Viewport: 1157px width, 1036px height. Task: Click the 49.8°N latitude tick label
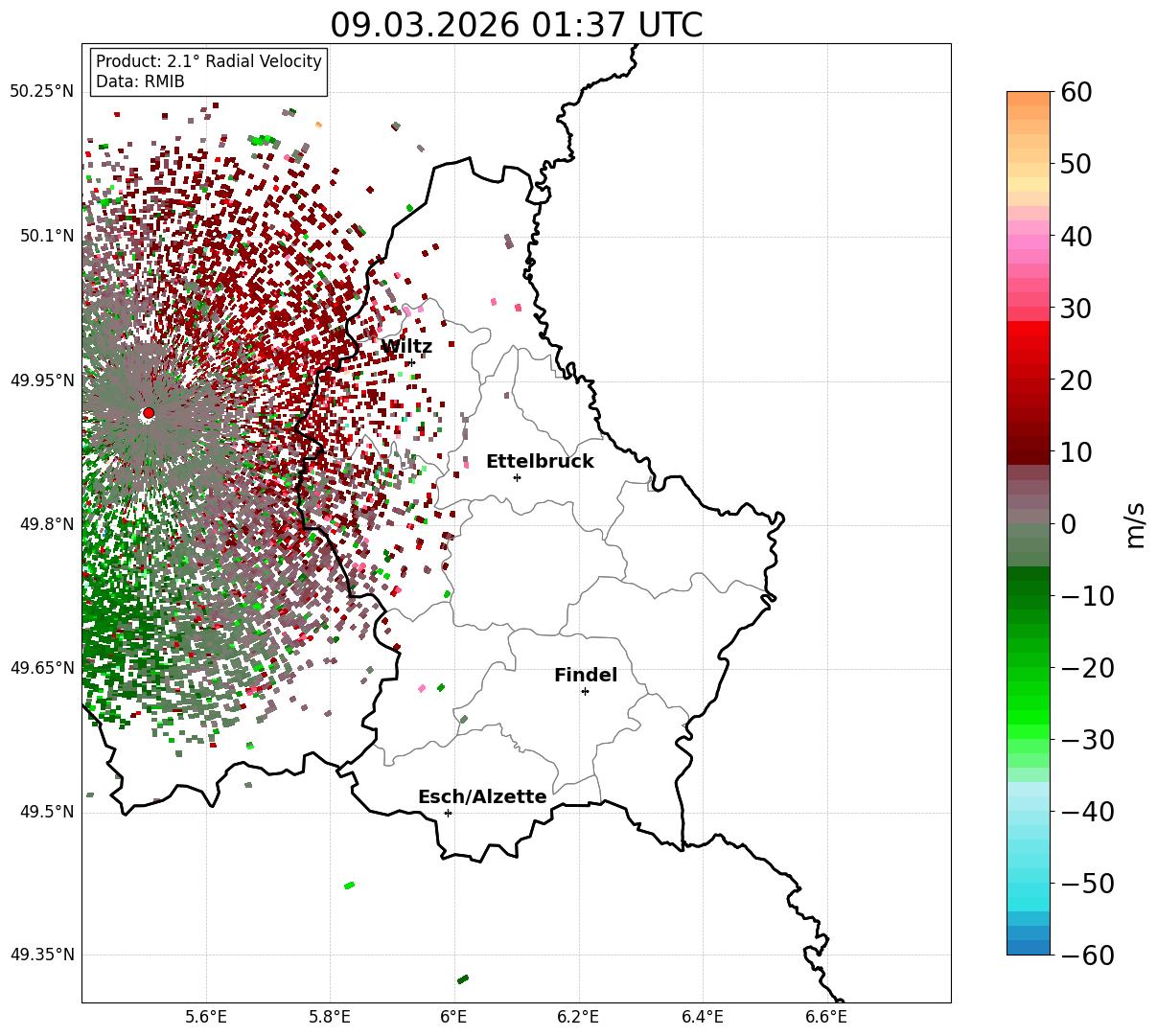pyautogui.click(x=46, y=524)
